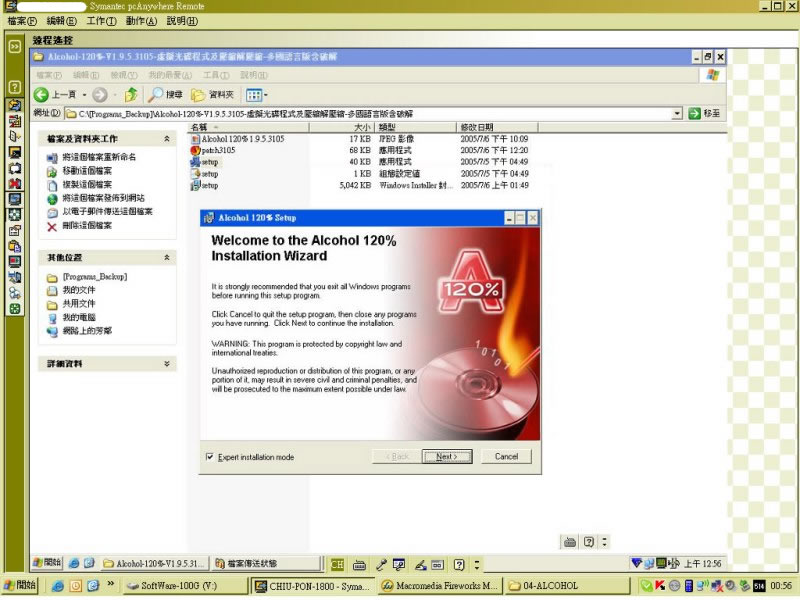Image resolution: width=800 pixels, height=600 pixels.
Task: Select the Alcohol 120% 1.9.5.3105 JPEG file
Action: coord(237,139)
